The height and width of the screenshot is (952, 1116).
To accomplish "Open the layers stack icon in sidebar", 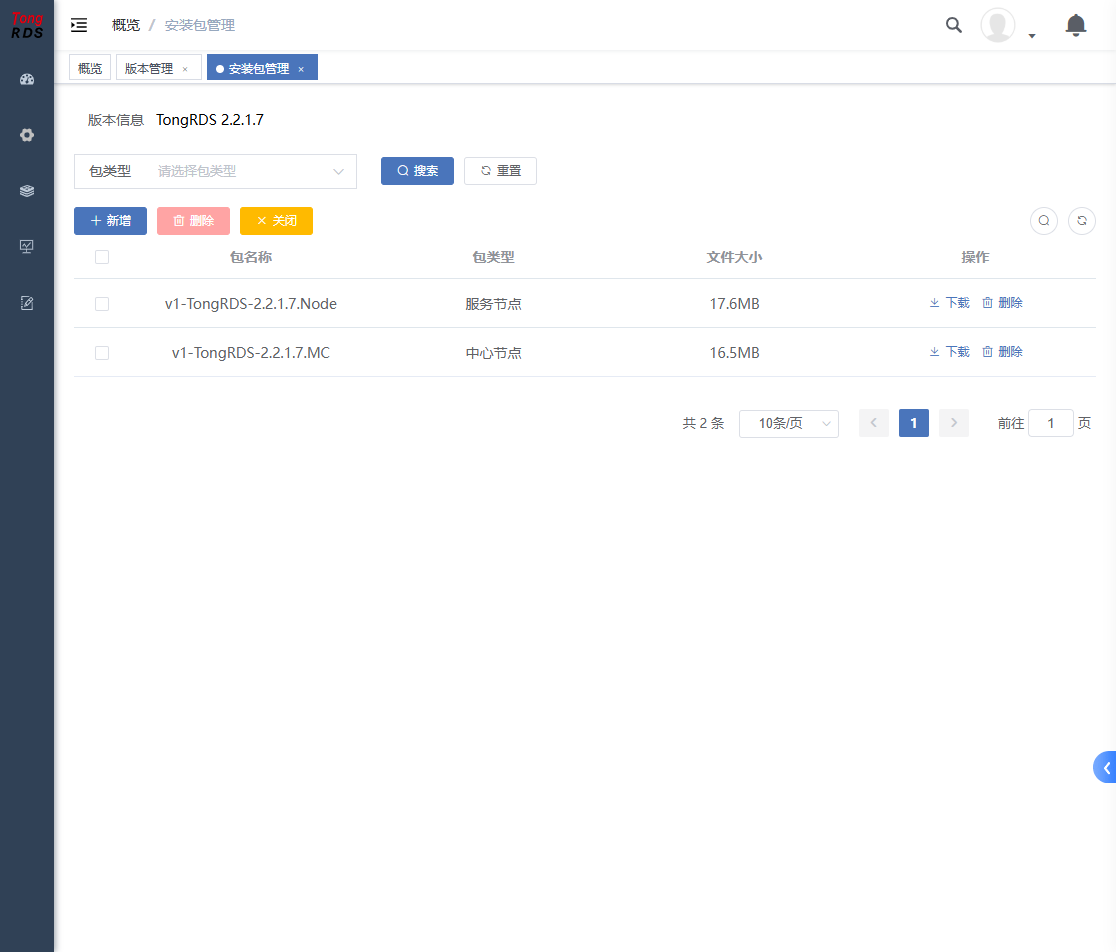I will [x=27, y=191].
